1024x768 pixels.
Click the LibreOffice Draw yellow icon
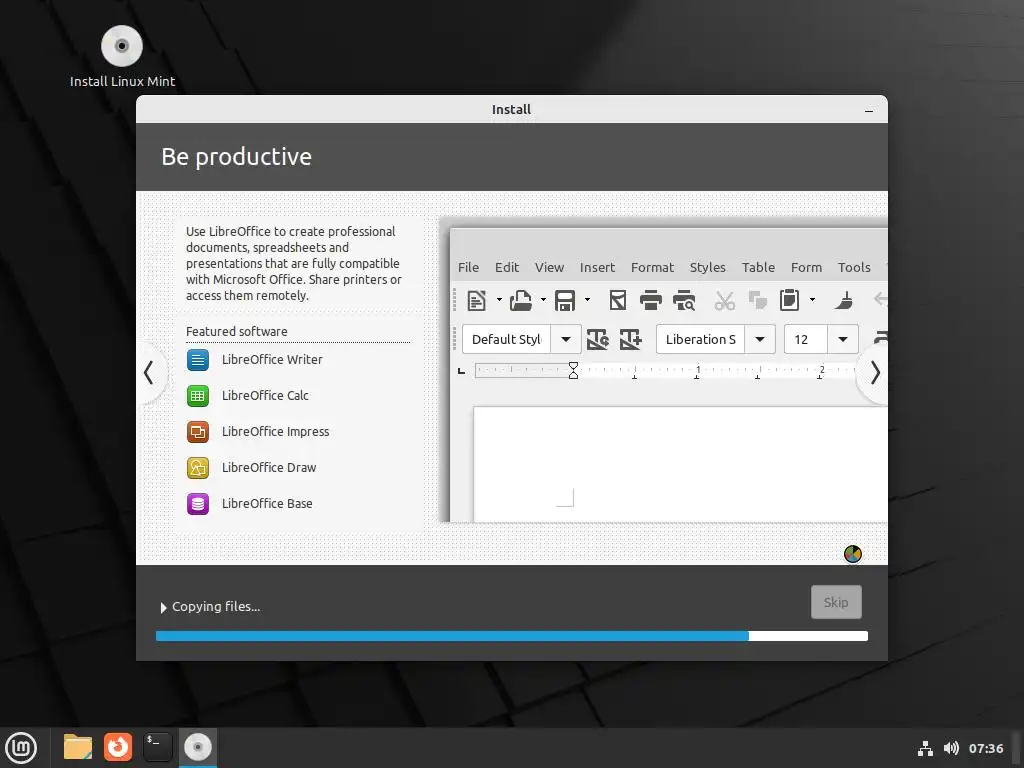(x=198, y=468)
